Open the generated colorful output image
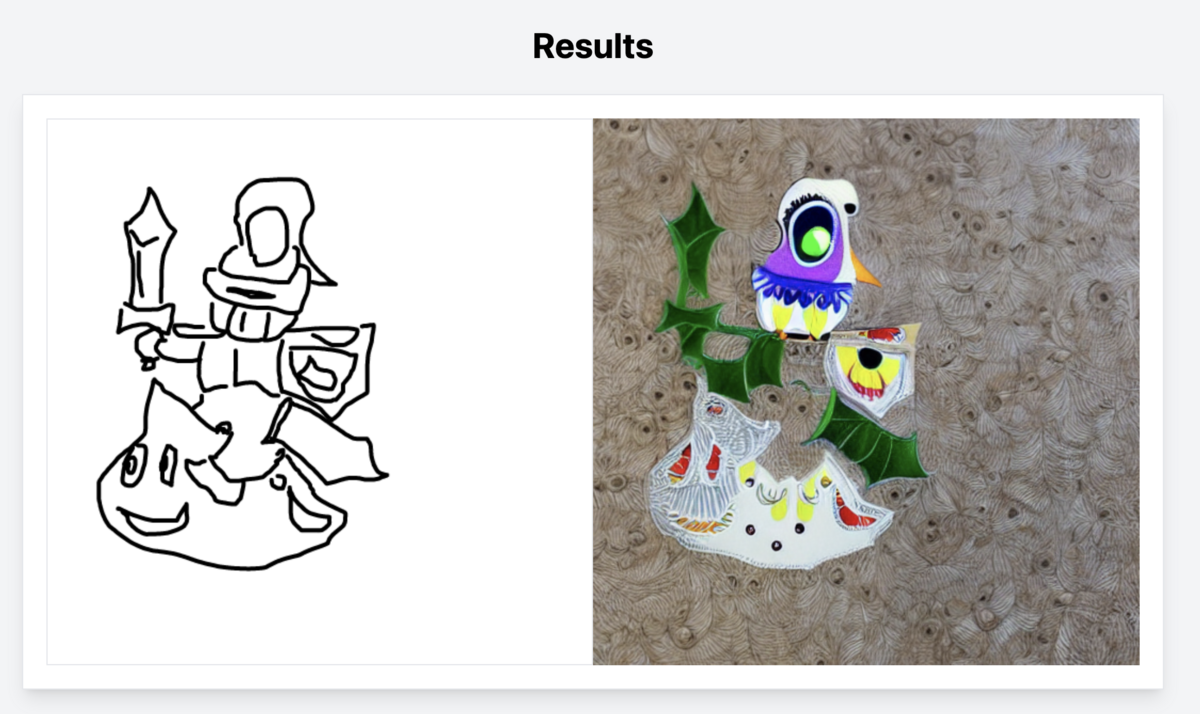Screen dimensions: 1200x714 coord(866,392)
